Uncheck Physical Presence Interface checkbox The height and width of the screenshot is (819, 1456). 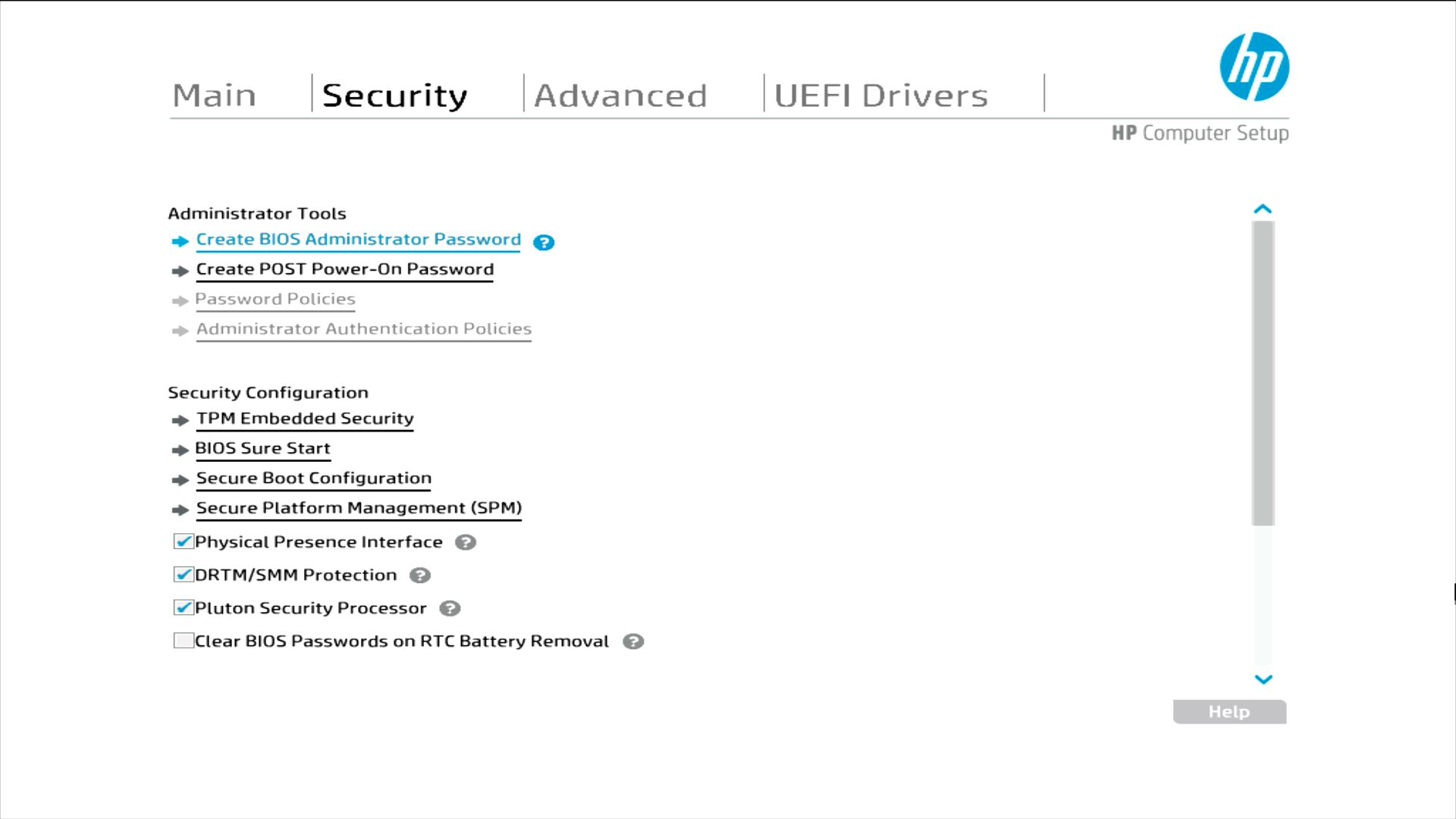coord(183,541)
